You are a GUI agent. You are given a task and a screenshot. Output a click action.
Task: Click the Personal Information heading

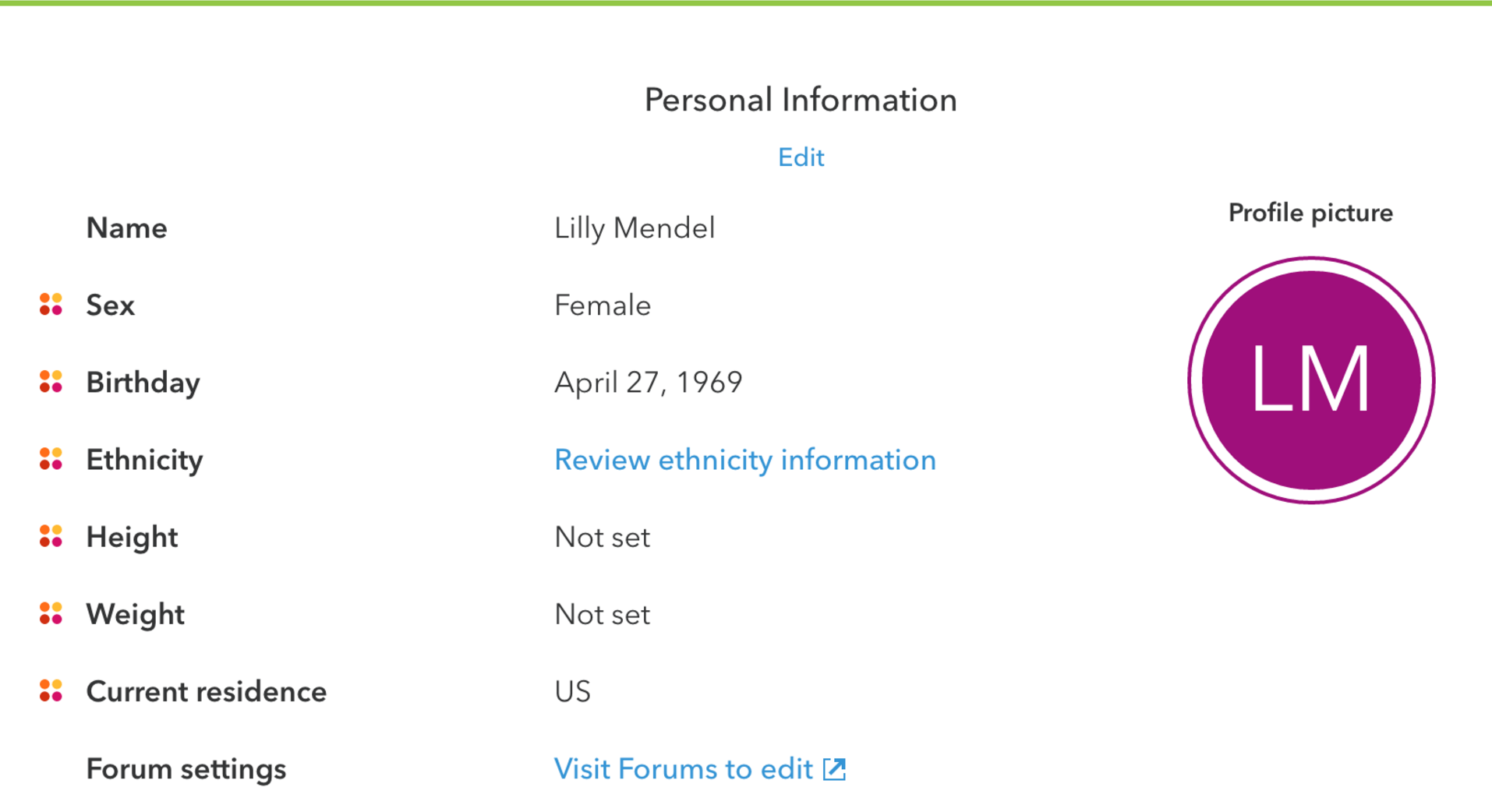pyautogui.click(x=801, y=100)
